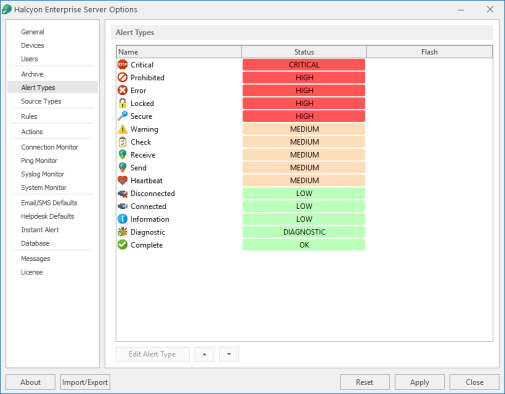Open the License page
505x394 pixels.
(x=32, y=272)
